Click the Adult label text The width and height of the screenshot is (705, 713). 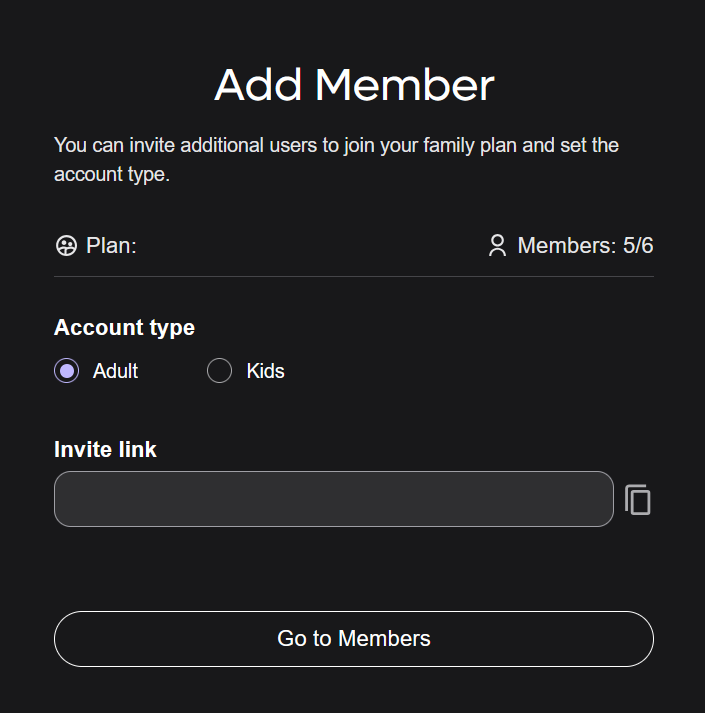115,371
